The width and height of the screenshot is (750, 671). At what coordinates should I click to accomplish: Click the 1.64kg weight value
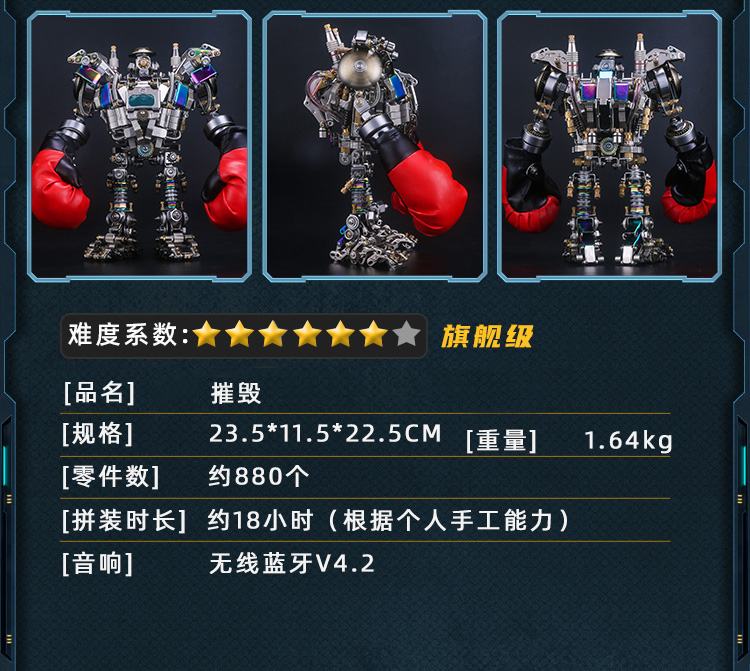coord(629,440)
